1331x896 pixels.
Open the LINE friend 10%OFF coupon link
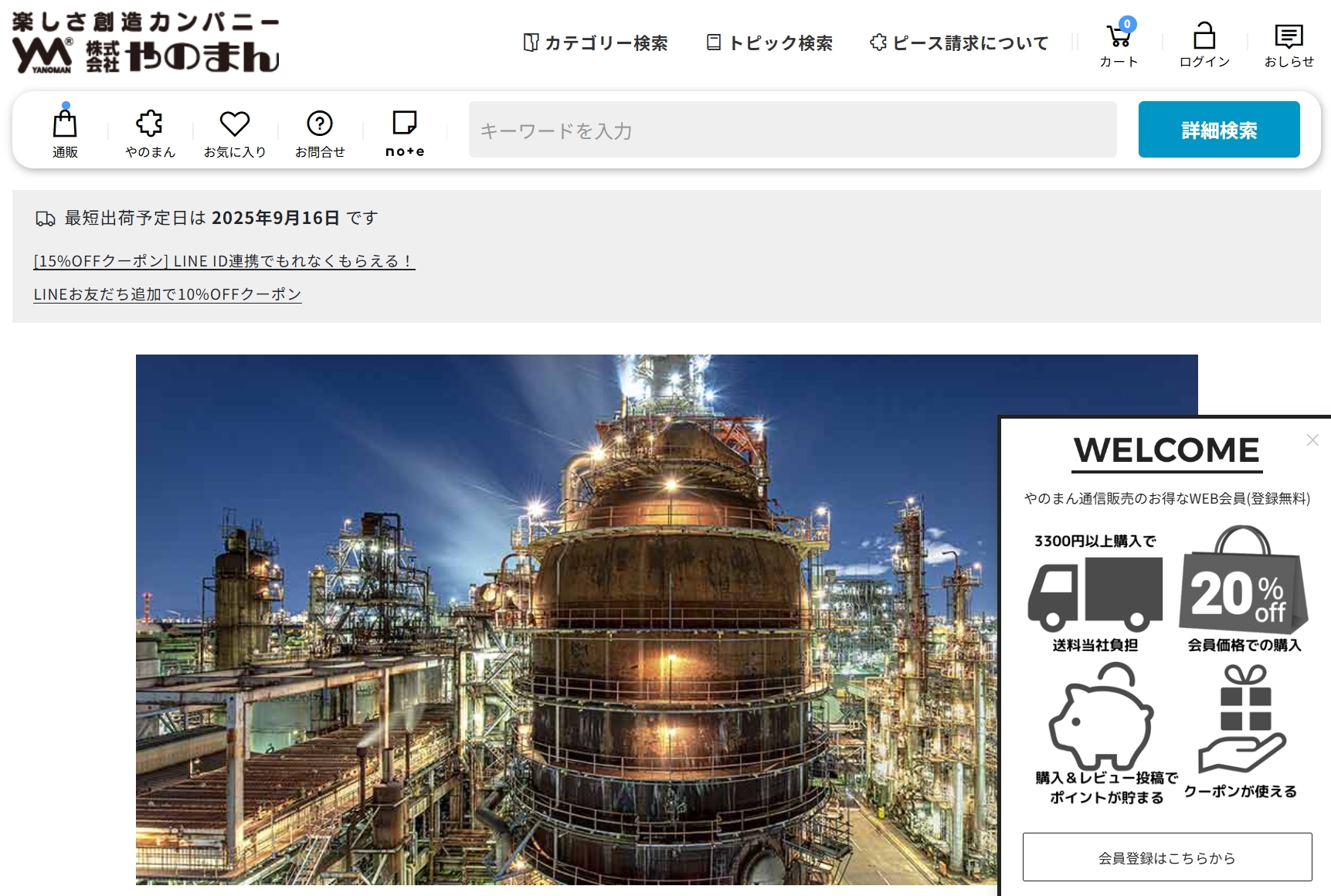click(x=167, y=294)
